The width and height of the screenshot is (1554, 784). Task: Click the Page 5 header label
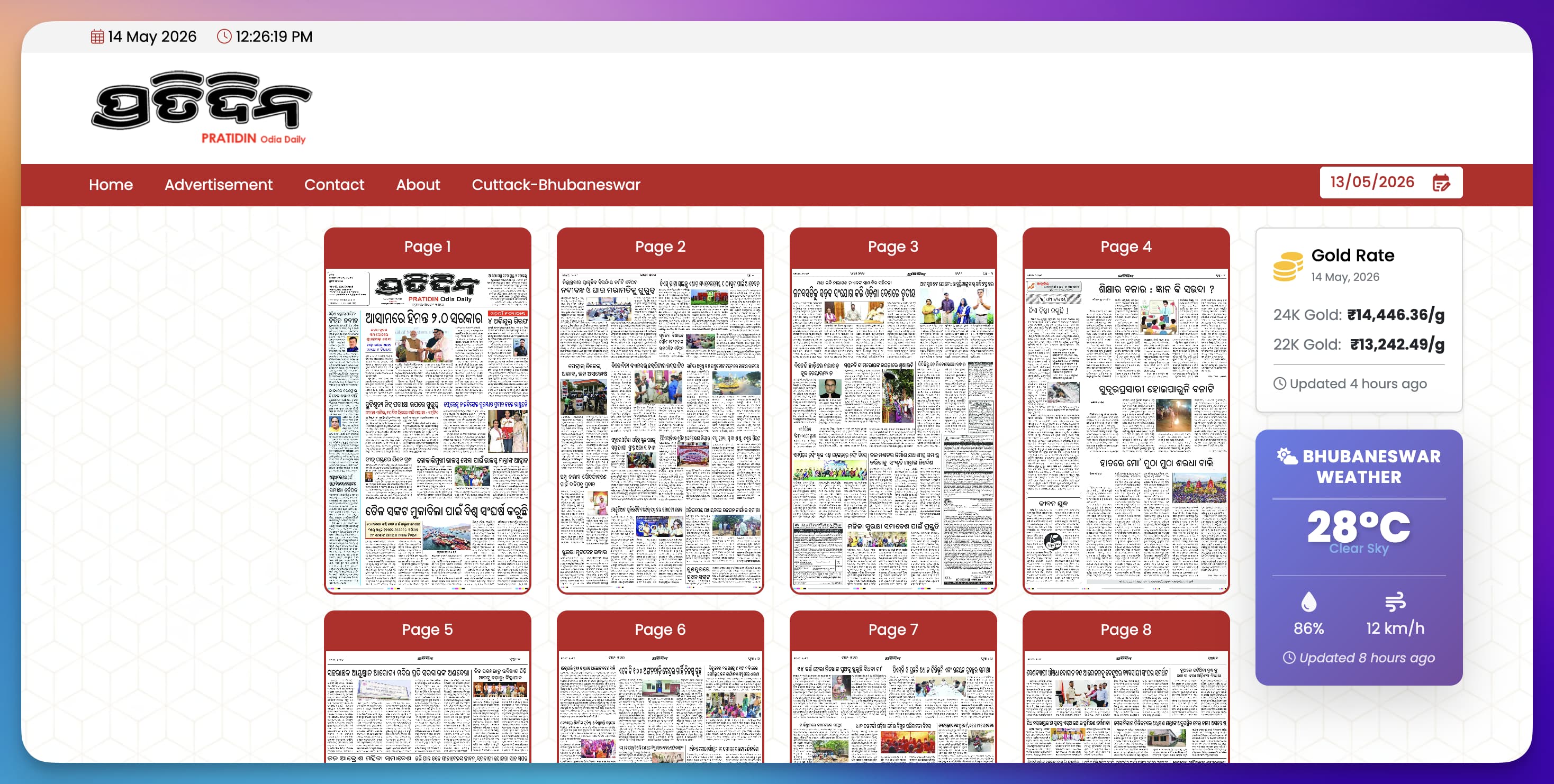(x=428, y=630)
